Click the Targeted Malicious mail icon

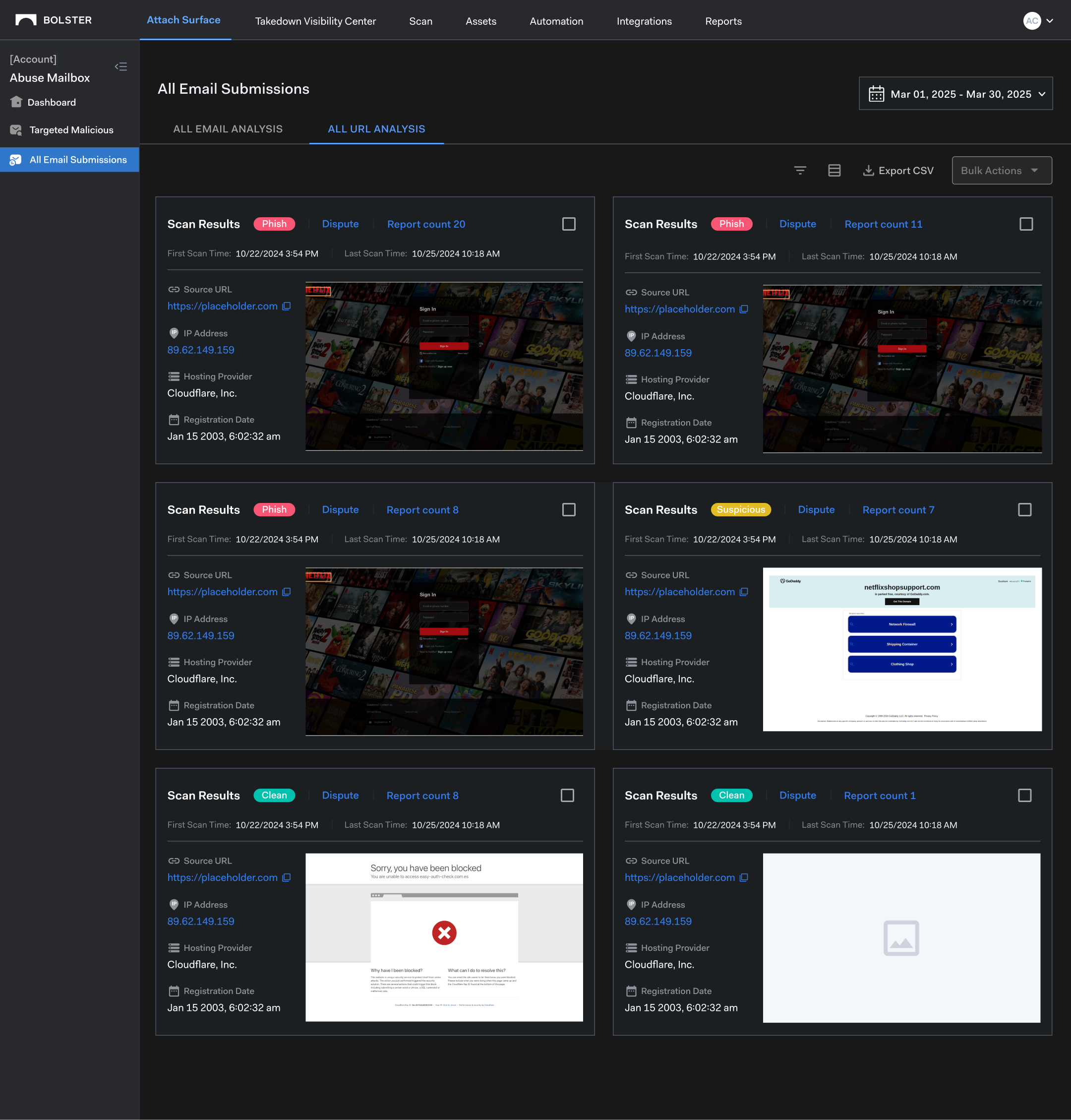[16, 130]
